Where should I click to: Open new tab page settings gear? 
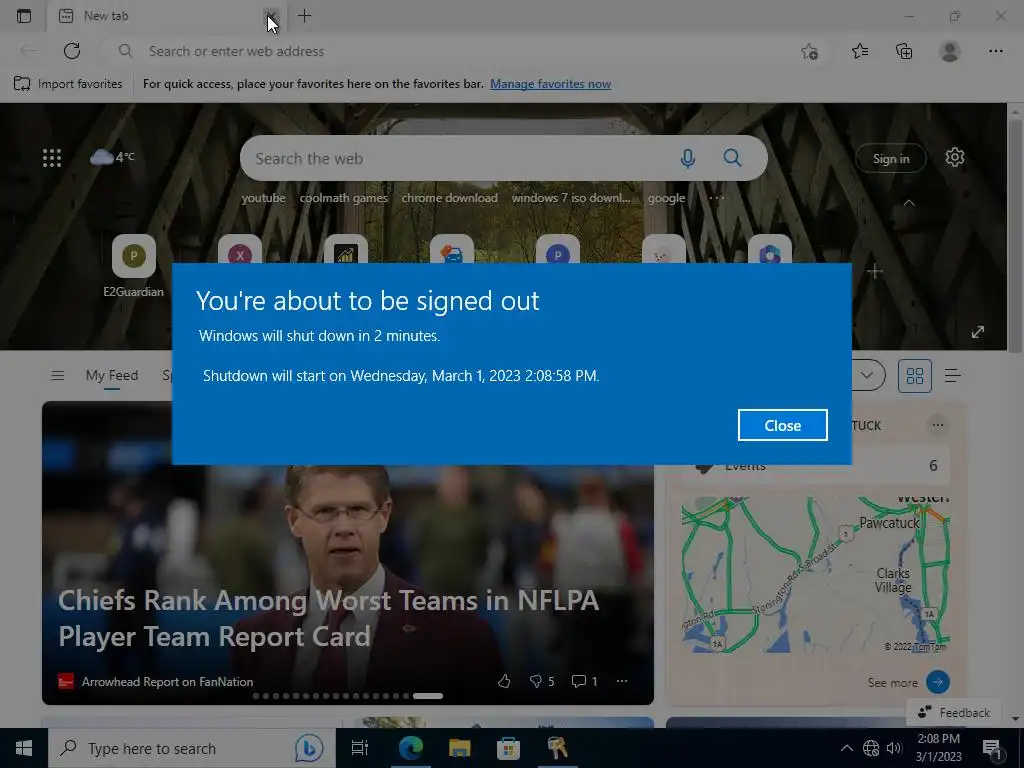(955, 157)
